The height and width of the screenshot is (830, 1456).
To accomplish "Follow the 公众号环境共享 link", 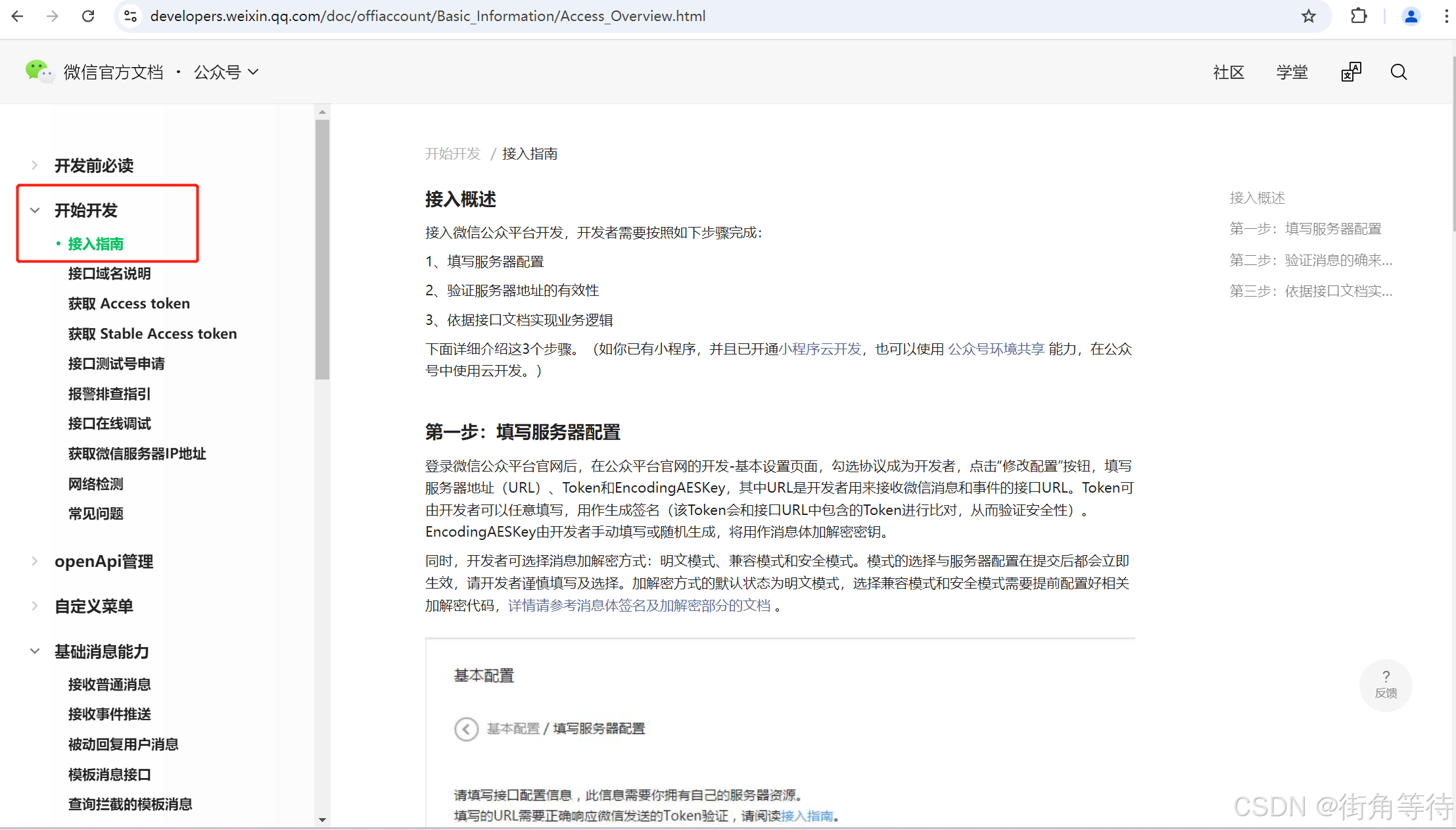I will tap(995, 349).
